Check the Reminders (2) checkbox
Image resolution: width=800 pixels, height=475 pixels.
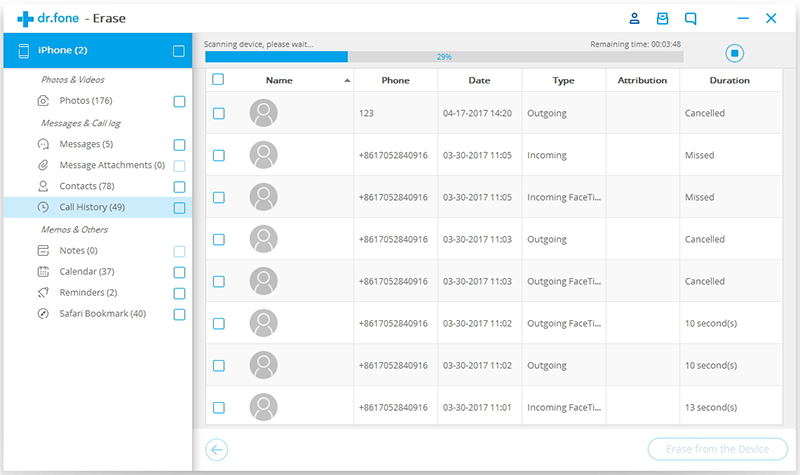[179, 293]
